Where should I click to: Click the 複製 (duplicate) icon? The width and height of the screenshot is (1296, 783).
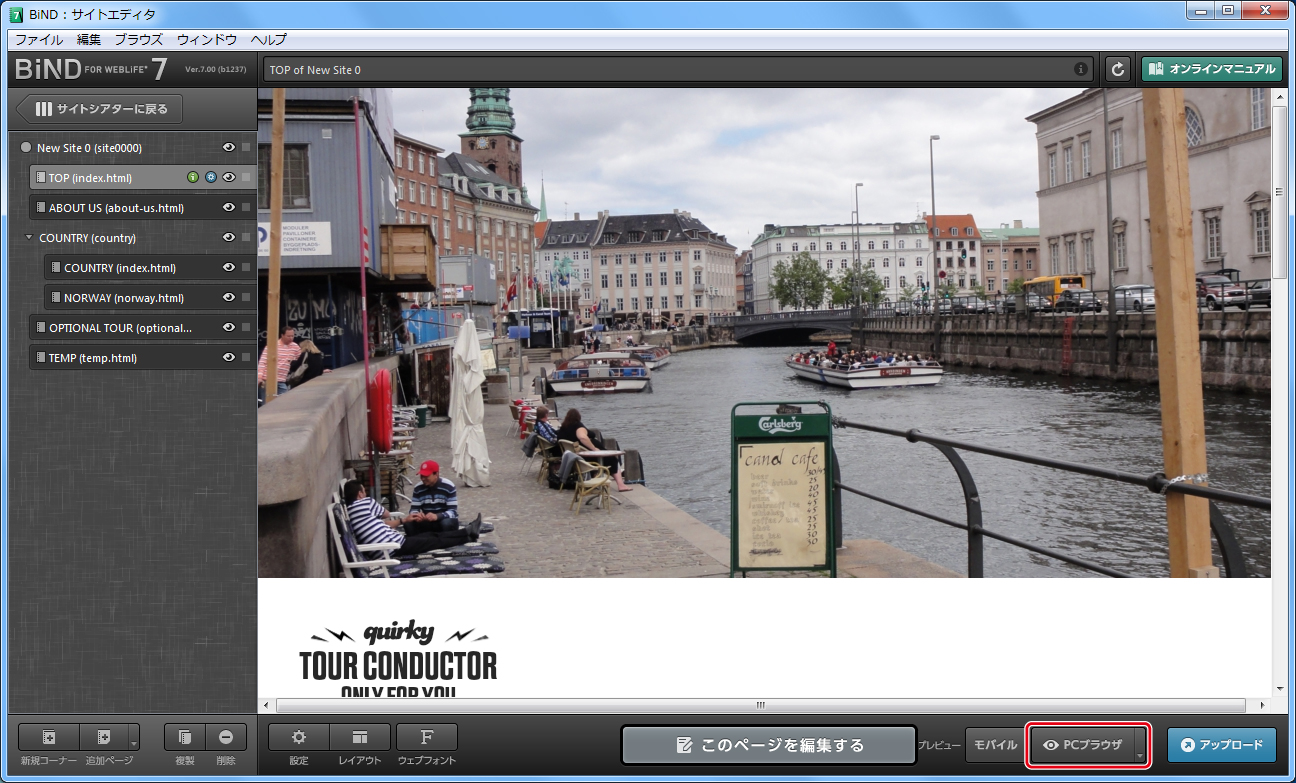tap(185, 737)
